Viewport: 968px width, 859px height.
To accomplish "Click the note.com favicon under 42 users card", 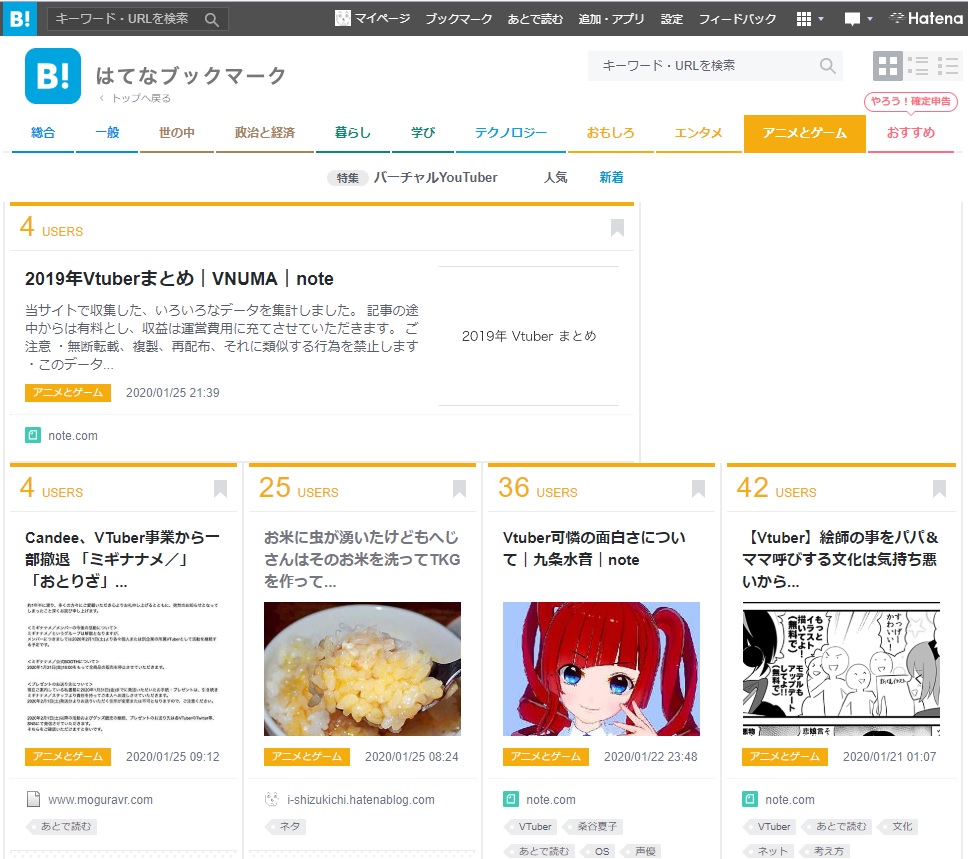I will (x=749, y=799).
